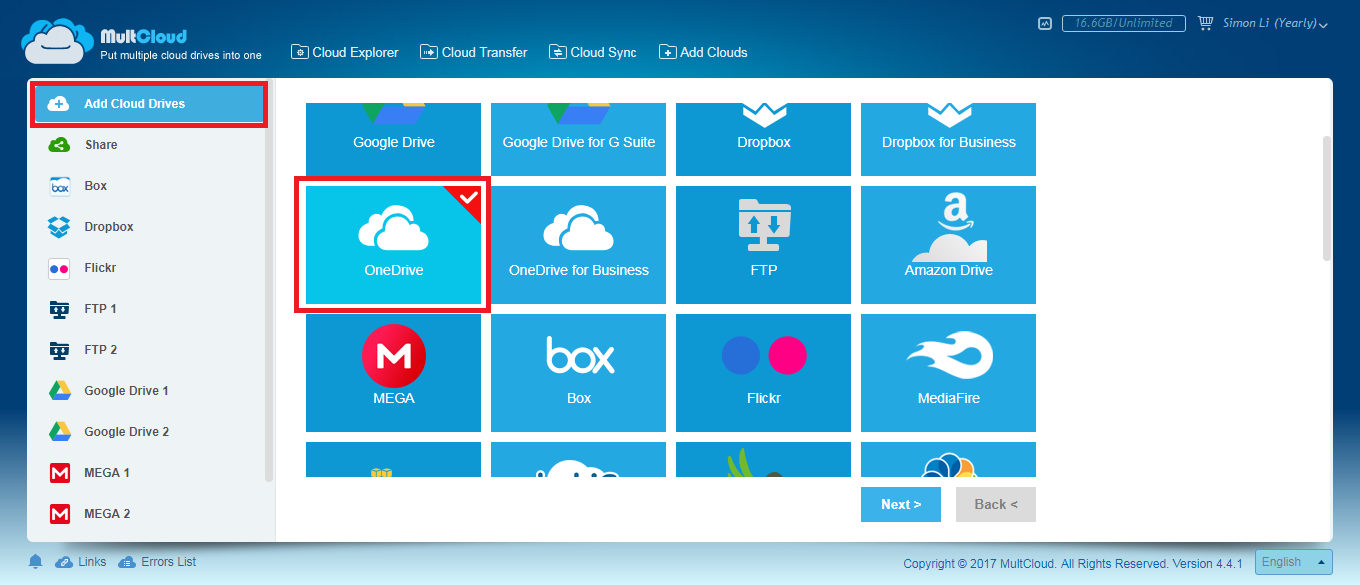This screenshot has width=1360, height=585.
Task: Click the Next > button
Action: click(x=900, y=505)
